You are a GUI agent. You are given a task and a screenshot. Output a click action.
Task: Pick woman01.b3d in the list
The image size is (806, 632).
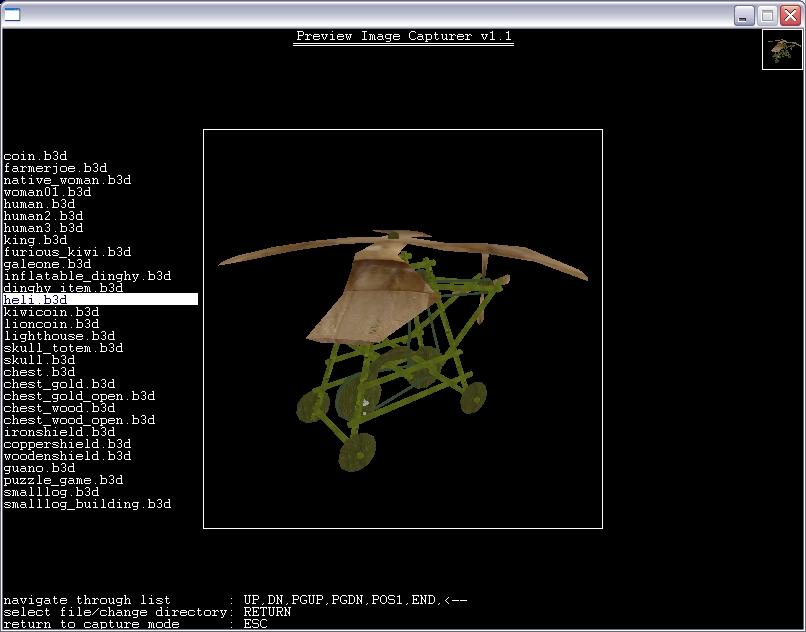47,192
